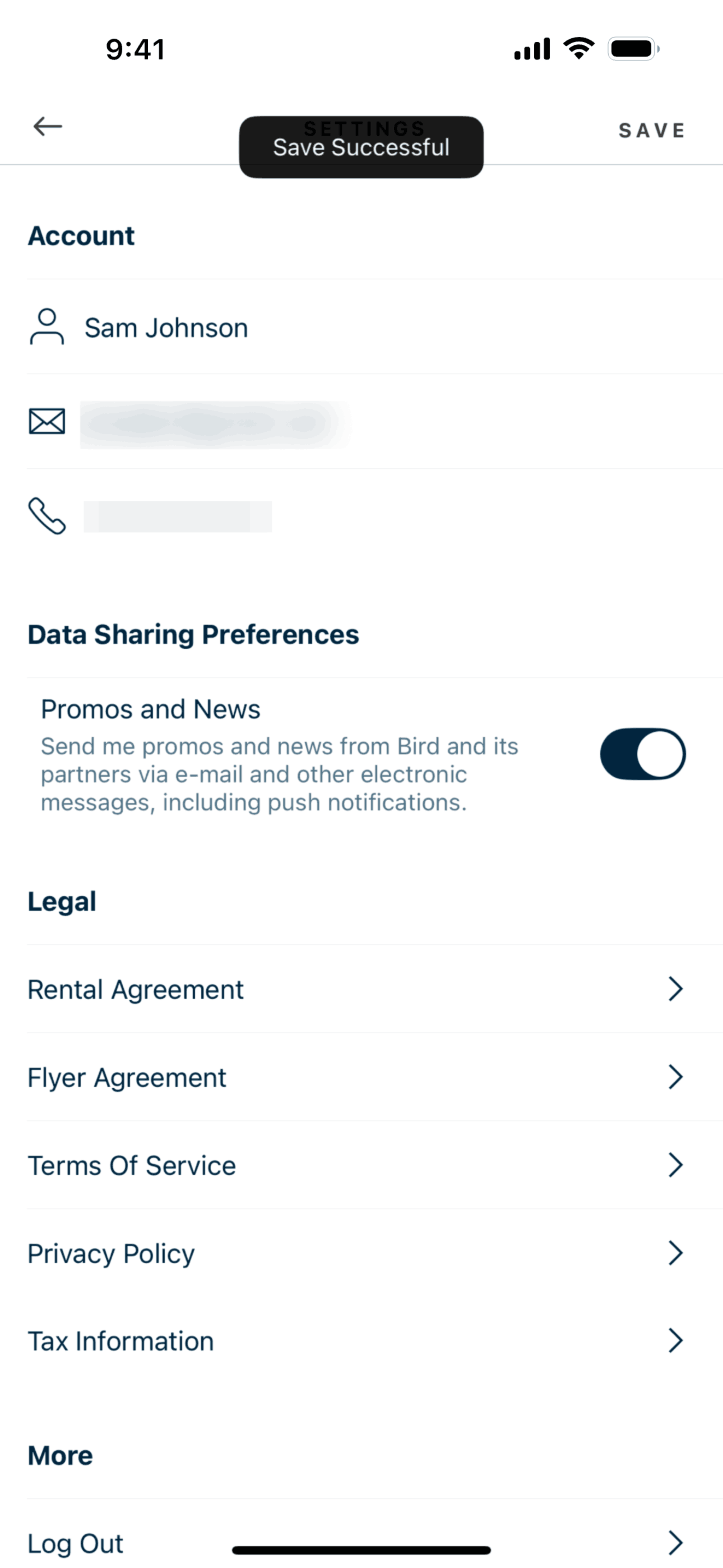Tap the cellular signal bars icon
This screenshot has height=1568, width=723.
[532, 49]
